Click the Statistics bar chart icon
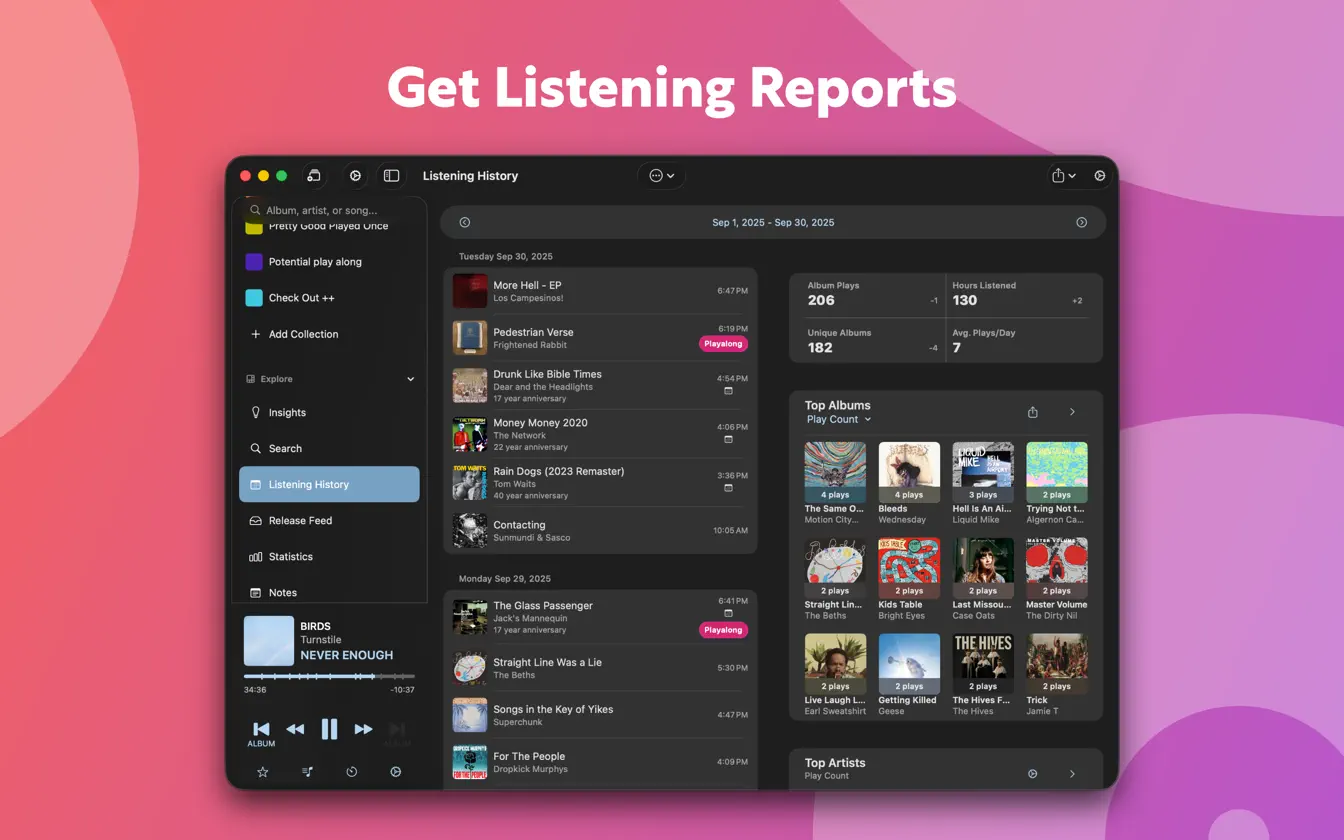Screen dimensions: 1344x840 [x=255, y=557]
